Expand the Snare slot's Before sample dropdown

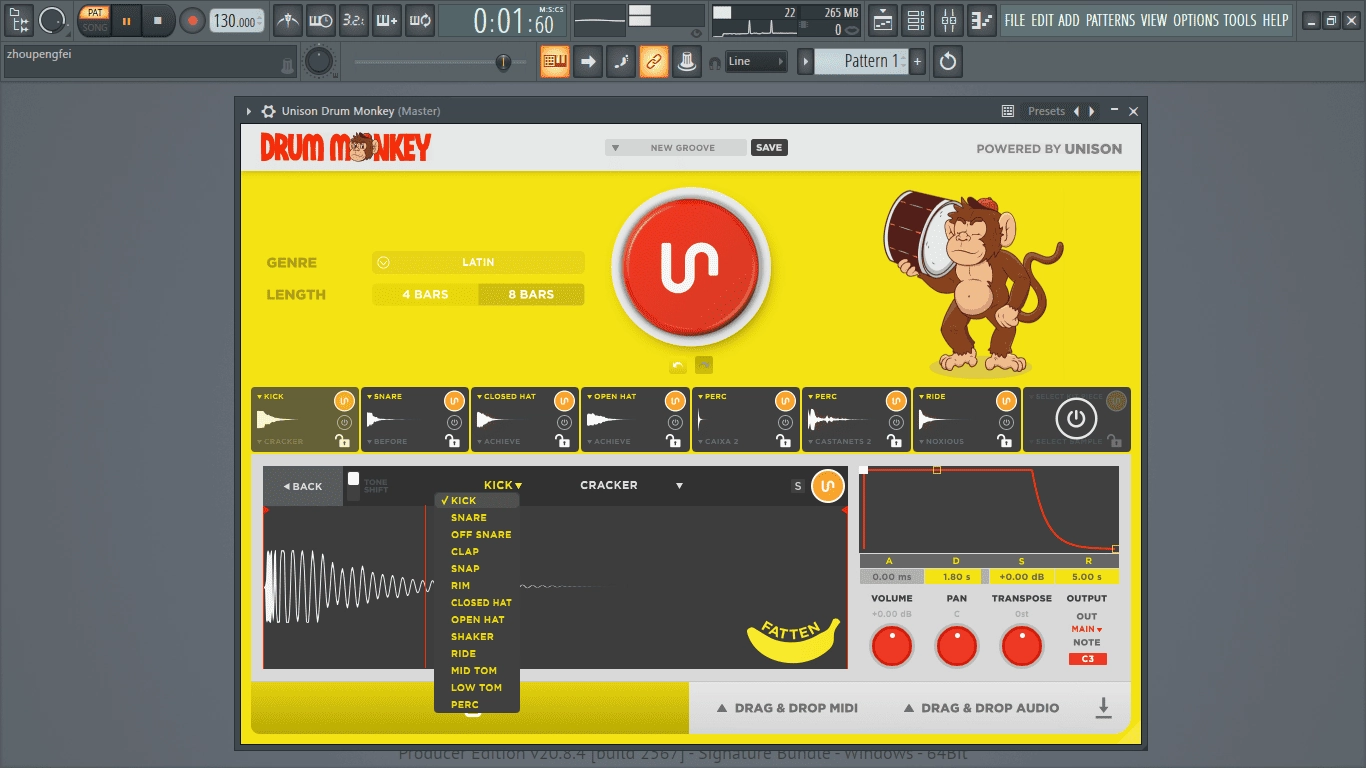coord(387,441)
